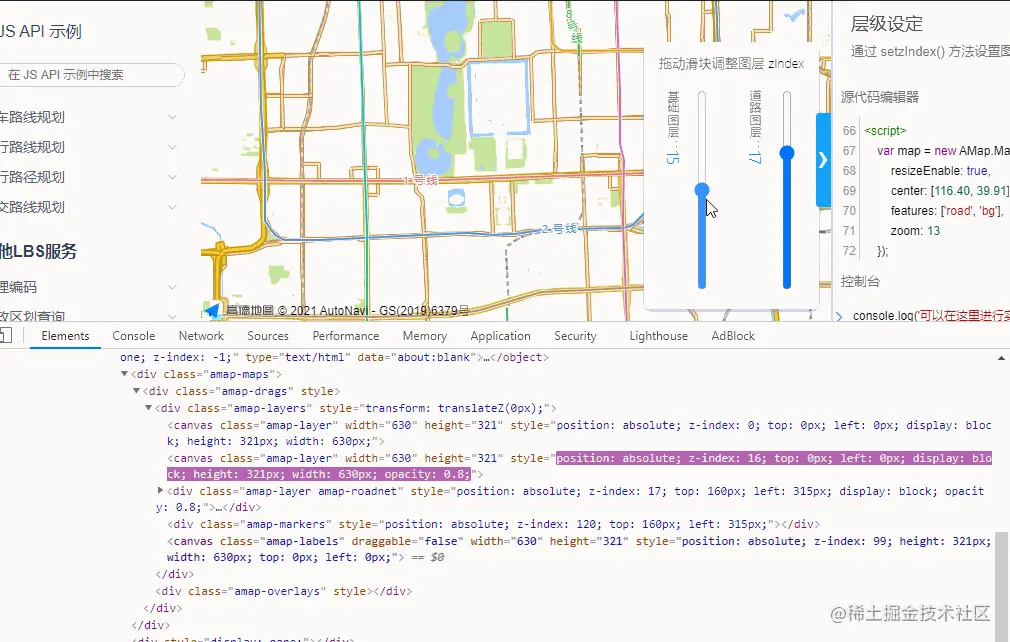Open the Security tab
The height and width of the screenshot is (642, 1010).
tap(575, 335)
